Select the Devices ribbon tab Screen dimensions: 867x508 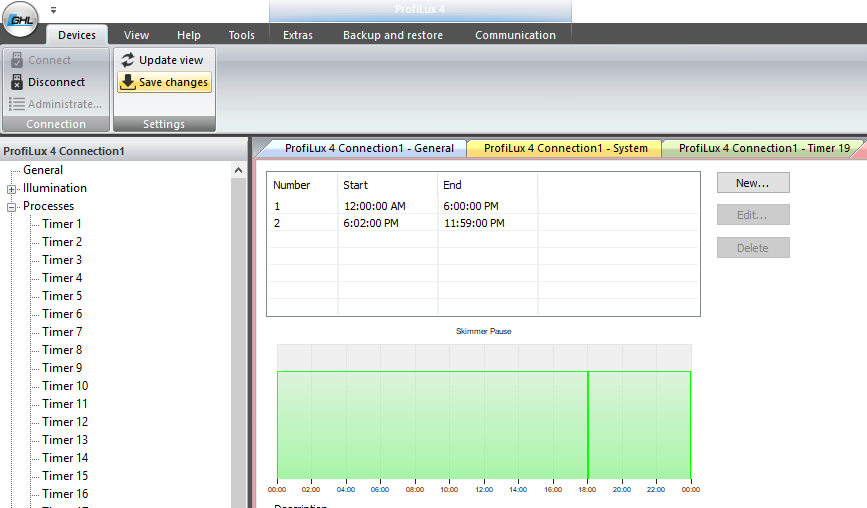[x=77, y=35]
